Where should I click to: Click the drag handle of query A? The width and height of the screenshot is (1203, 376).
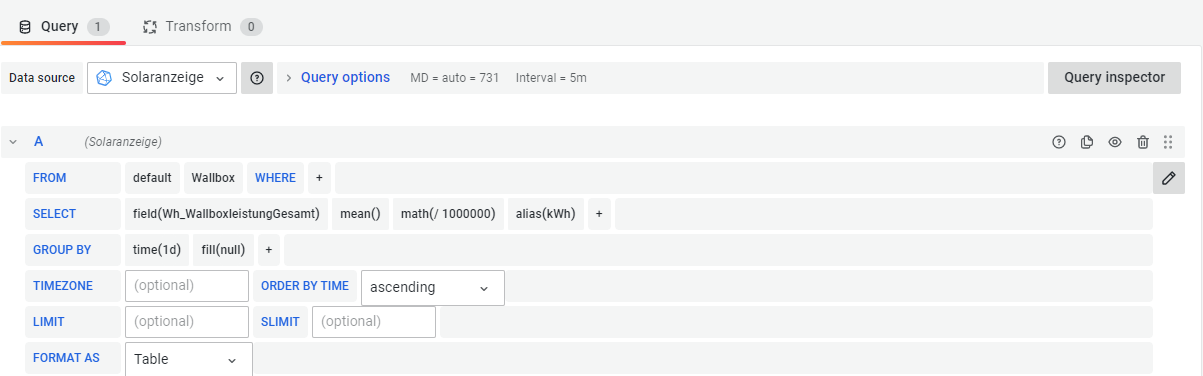(x=1168, y=142)
